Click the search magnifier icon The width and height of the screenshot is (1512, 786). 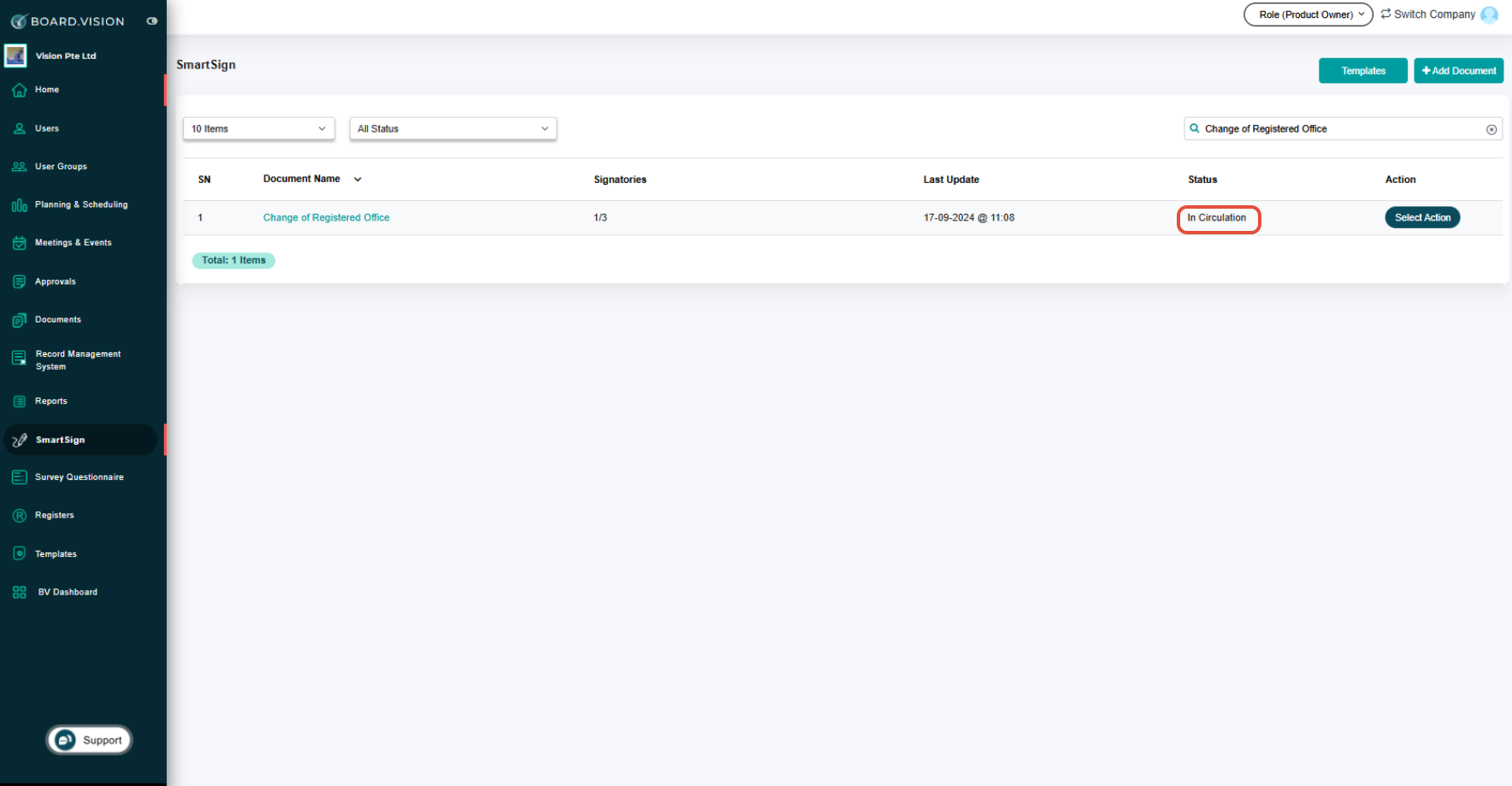[x=1194, y=128]
